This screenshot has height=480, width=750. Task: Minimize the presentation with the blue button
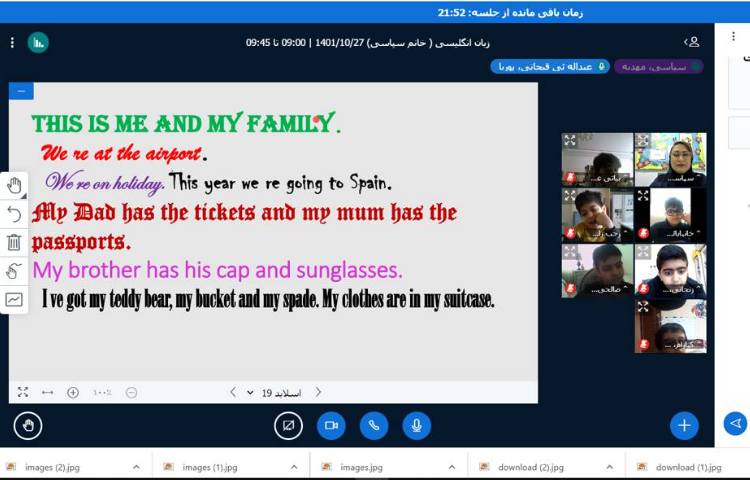coord(21,91)
